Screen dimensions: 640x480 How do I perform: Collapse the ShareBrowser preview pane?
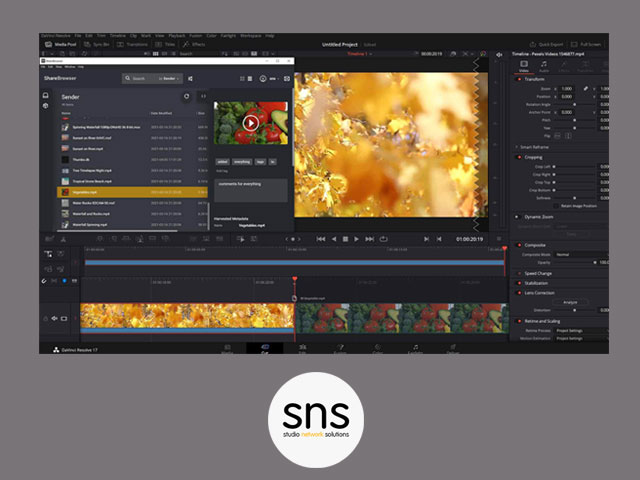click(x=203, y=96)
